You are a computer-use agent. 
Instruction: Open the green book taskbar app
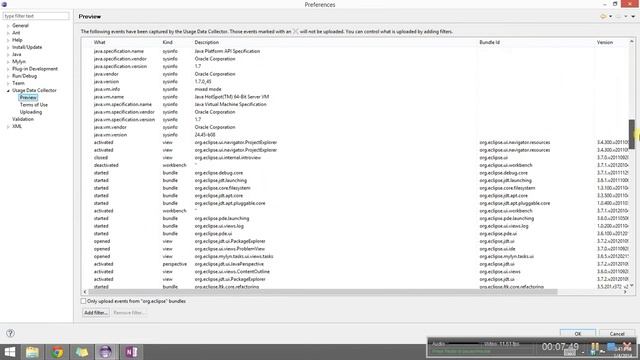tap(82, 352)
